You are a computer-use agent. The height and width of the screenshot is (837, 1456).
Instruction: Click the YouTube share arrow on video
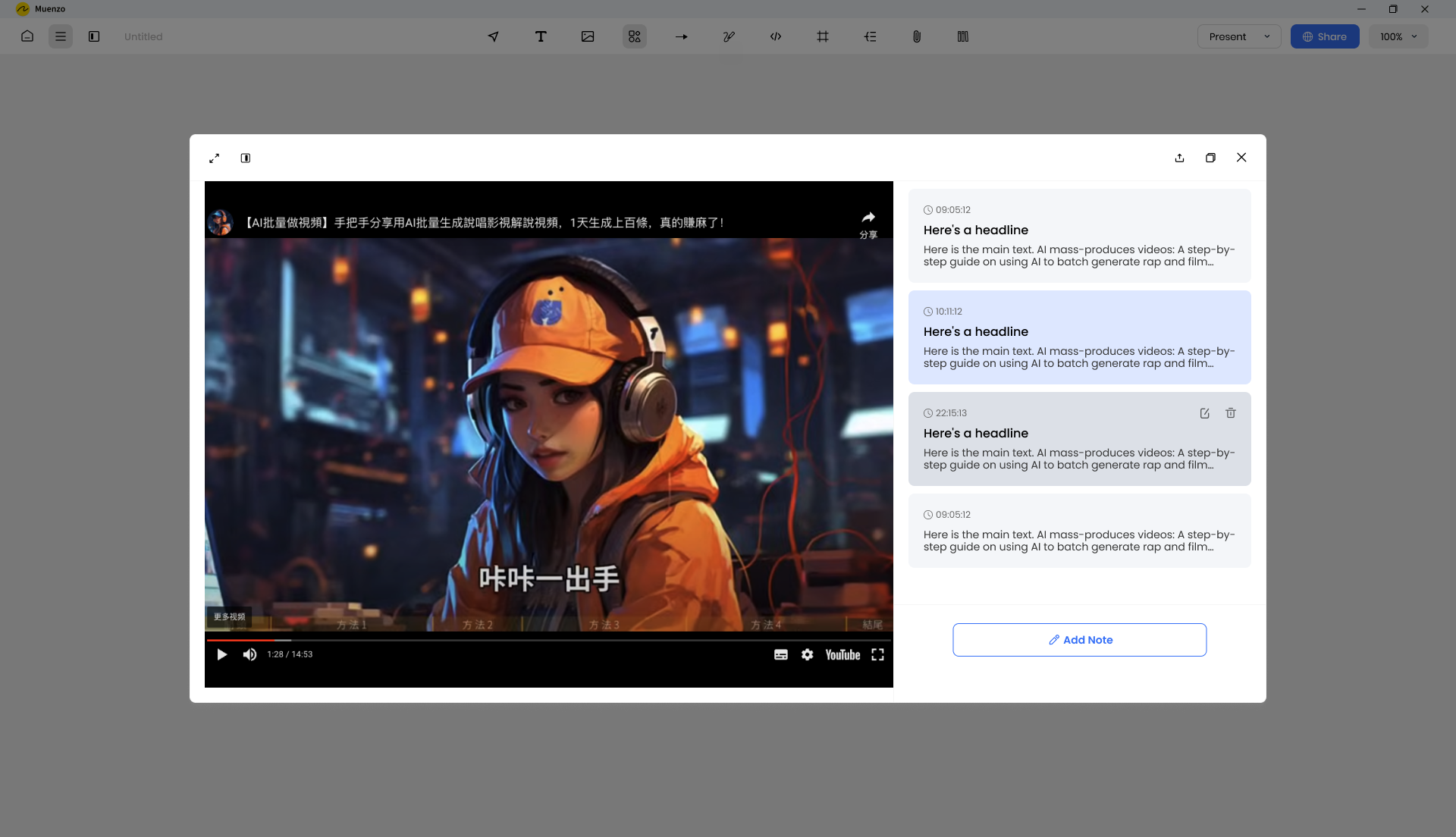tap(868, 224)
